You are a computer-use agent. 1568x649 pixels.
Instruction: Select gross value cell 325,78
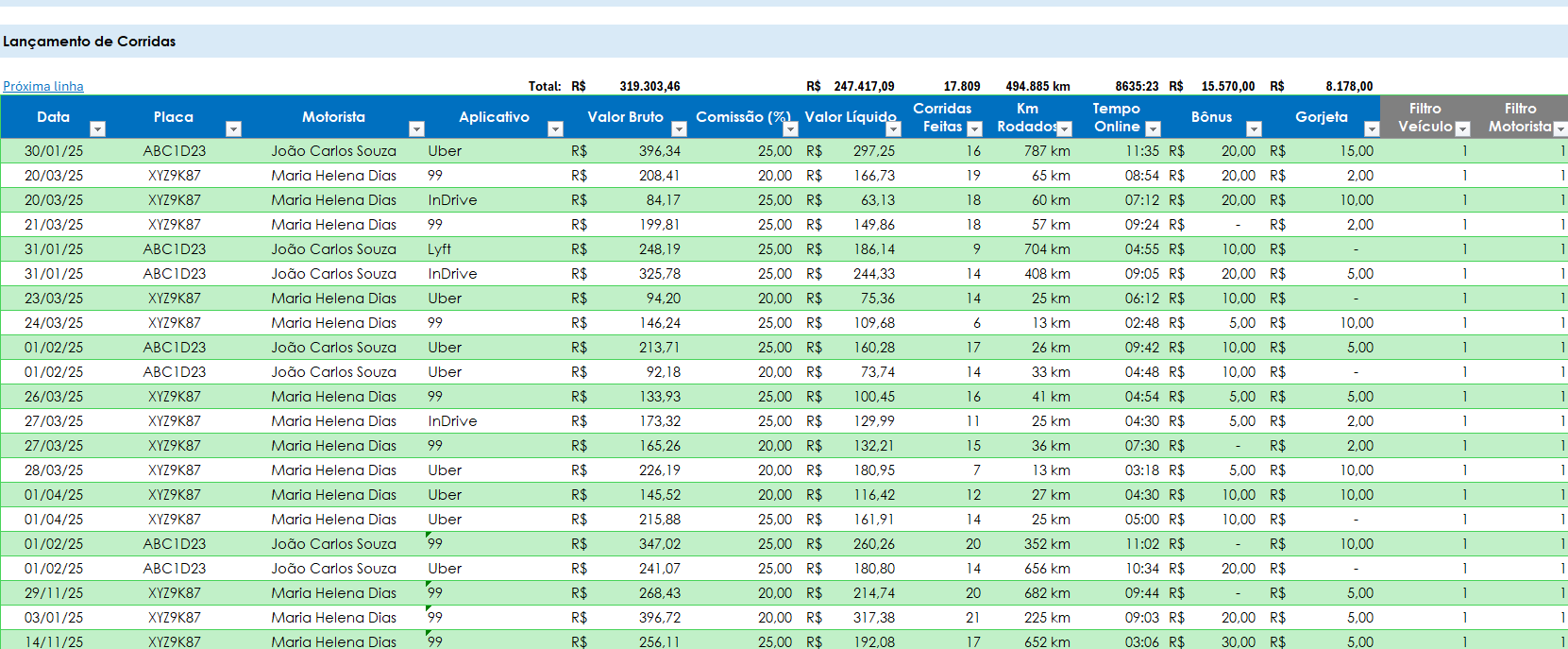tap(659, 274)
